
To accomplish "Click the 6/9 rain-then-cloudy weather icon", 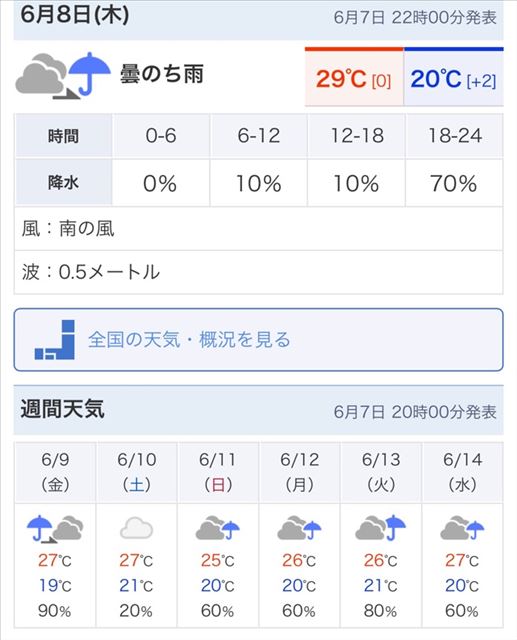I will click(x=55, y=528).
